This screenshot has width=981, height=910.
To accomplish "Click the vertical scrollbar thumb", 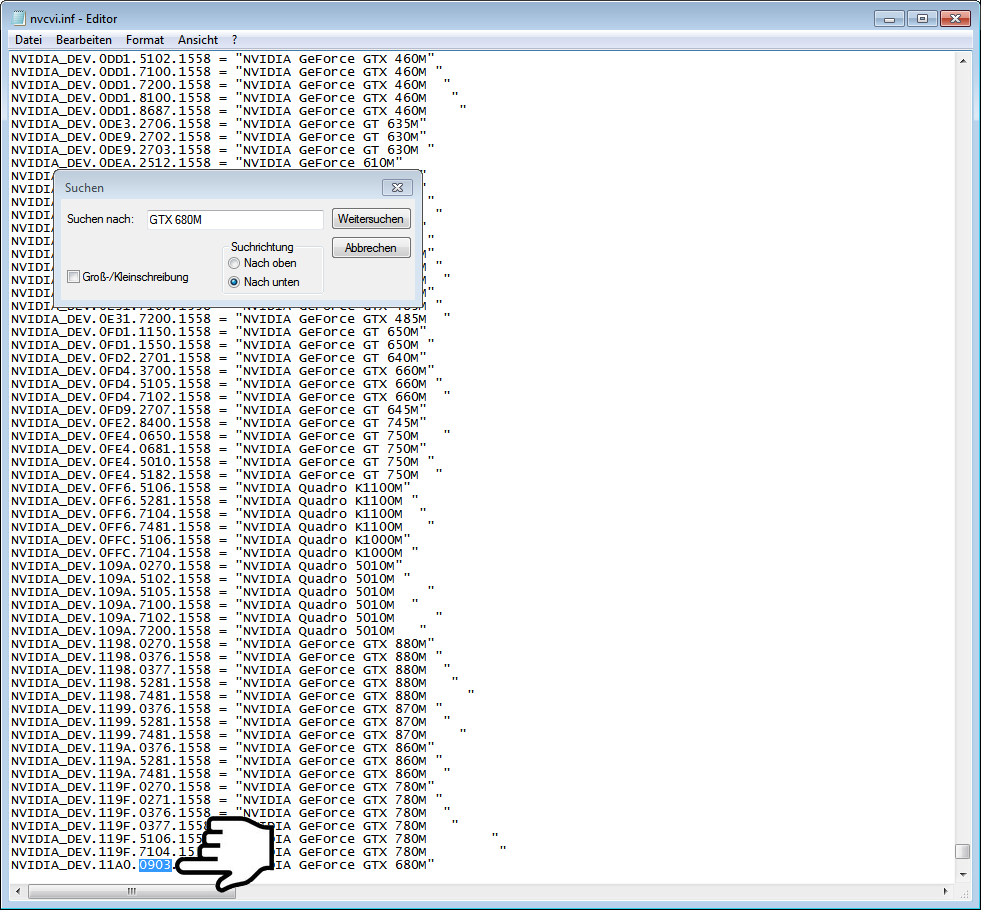I will (963, 852).
